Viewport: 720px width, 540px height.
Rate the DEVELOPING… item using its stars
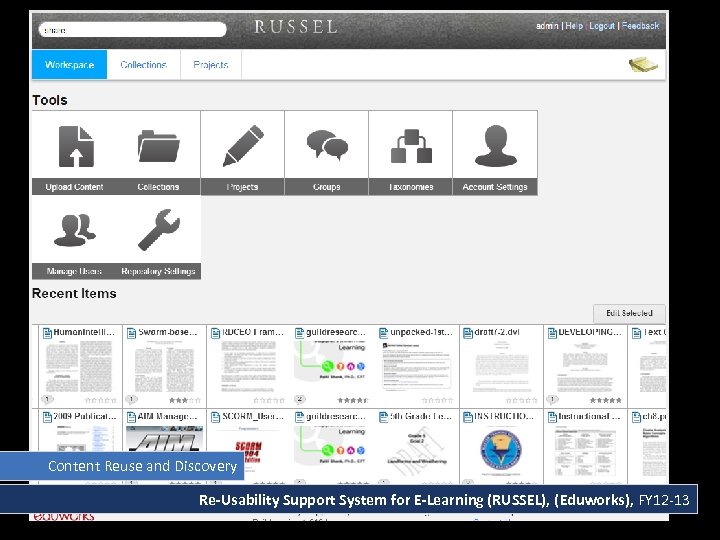[x=606, y=400]
